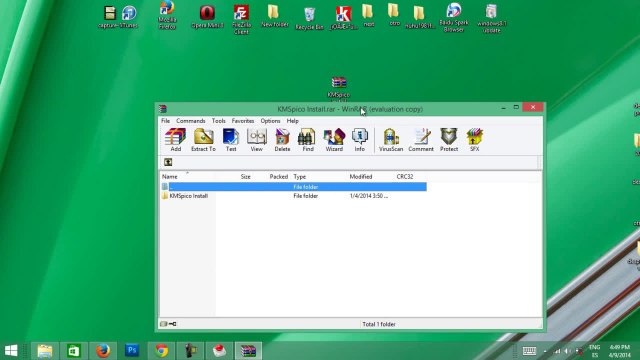Click the View file toolbar icon

(x=256, y=140)
